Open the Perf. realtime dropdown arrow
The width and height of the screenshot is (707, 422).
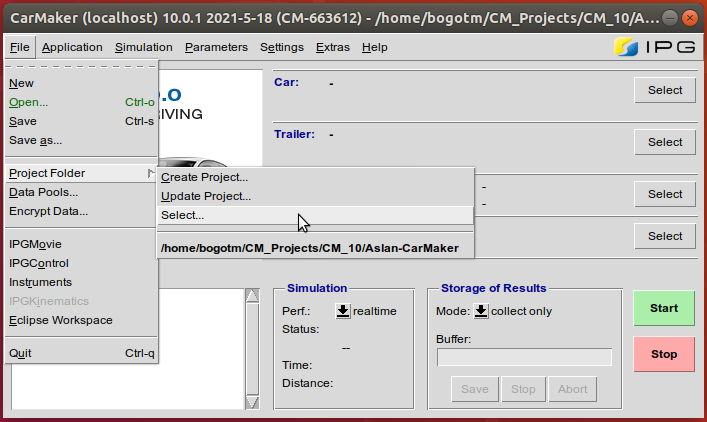[343, 311]
